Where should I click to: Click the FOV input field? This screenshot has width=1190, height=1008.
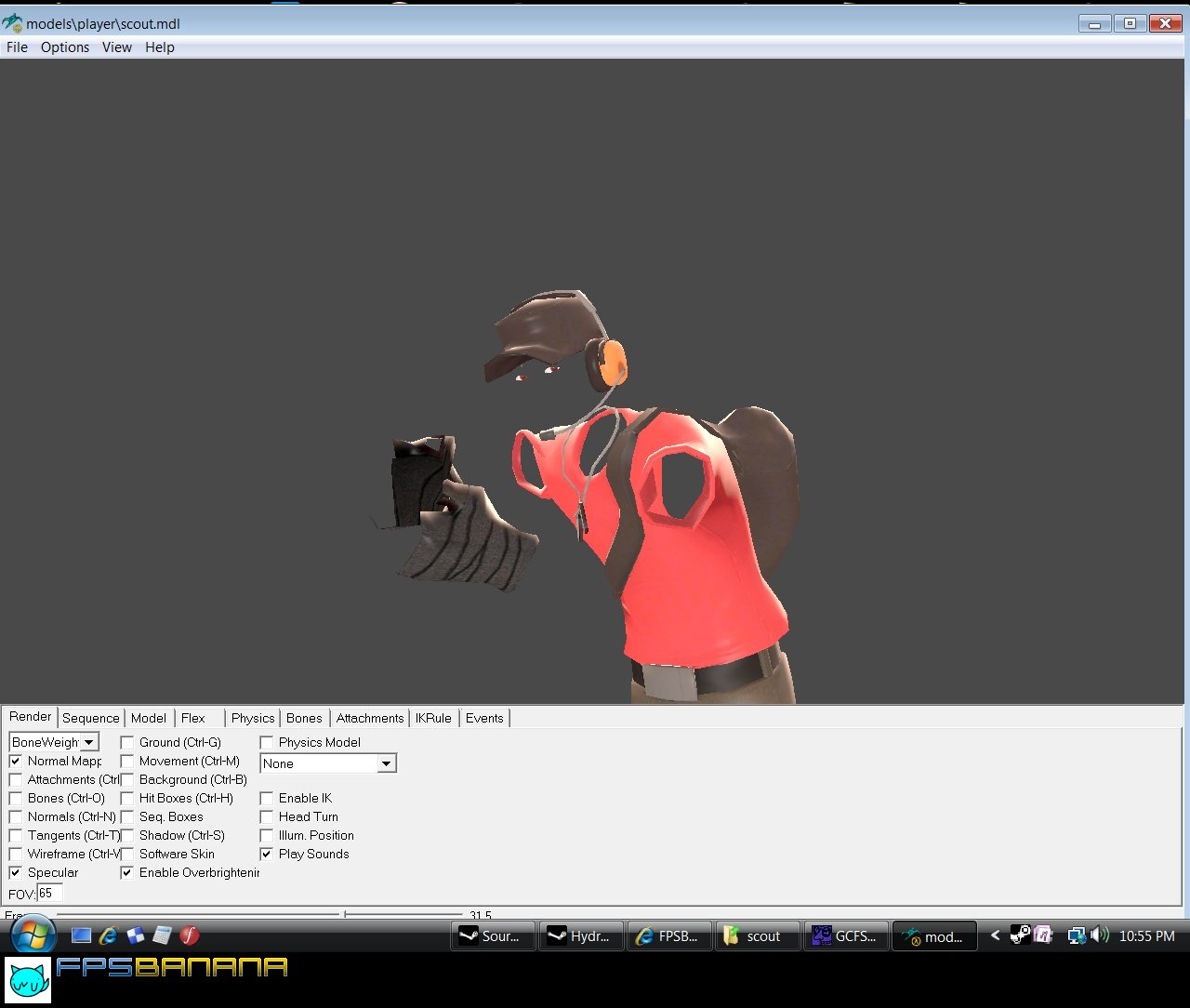click(50, 894)
